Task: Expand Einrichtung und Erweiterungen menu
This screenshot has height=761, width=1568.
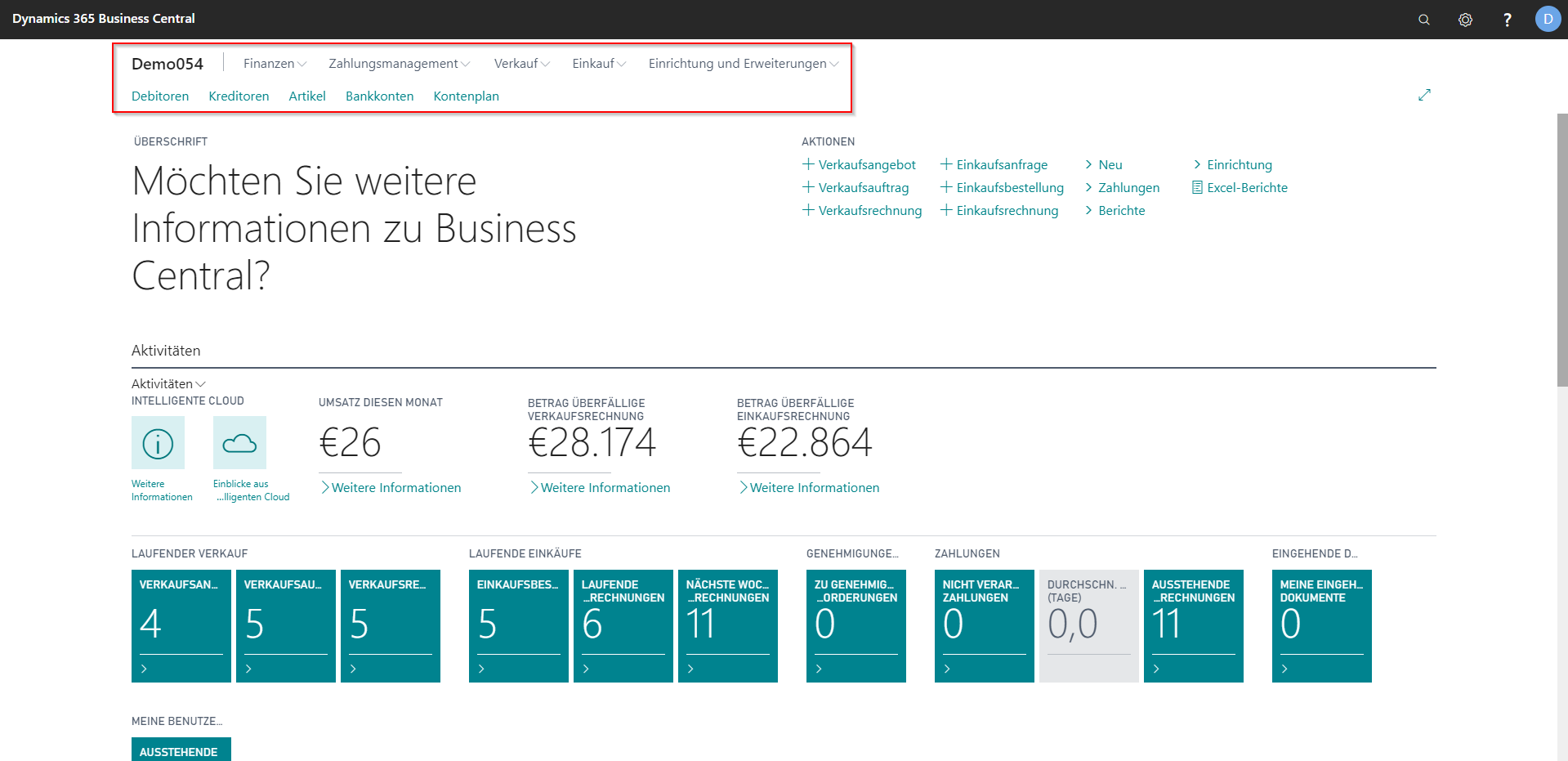Action: pyautogui.click(x=743, y=64)
